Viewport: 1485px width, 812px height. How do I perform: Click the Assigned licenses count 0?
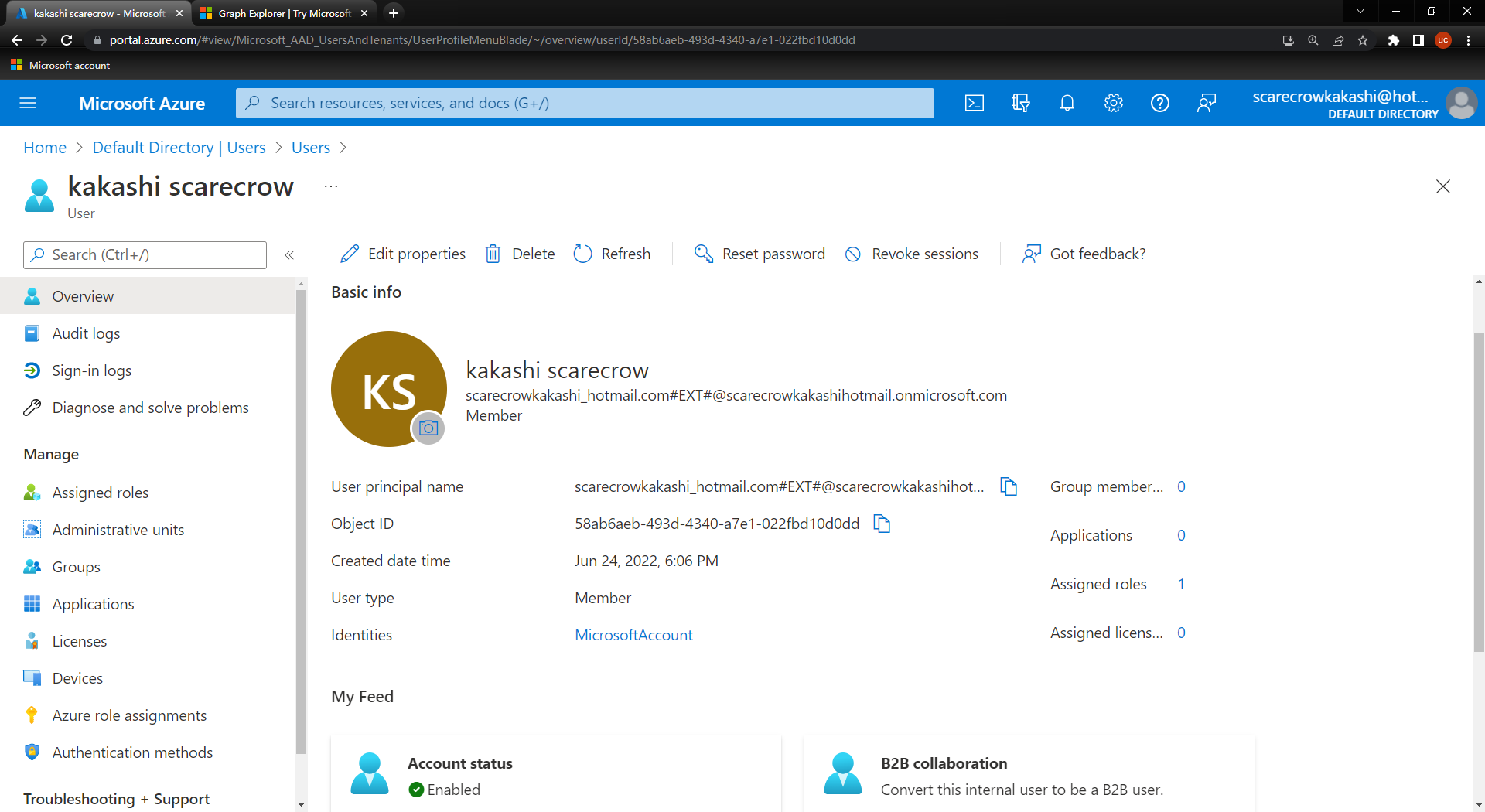[1181, 633]
